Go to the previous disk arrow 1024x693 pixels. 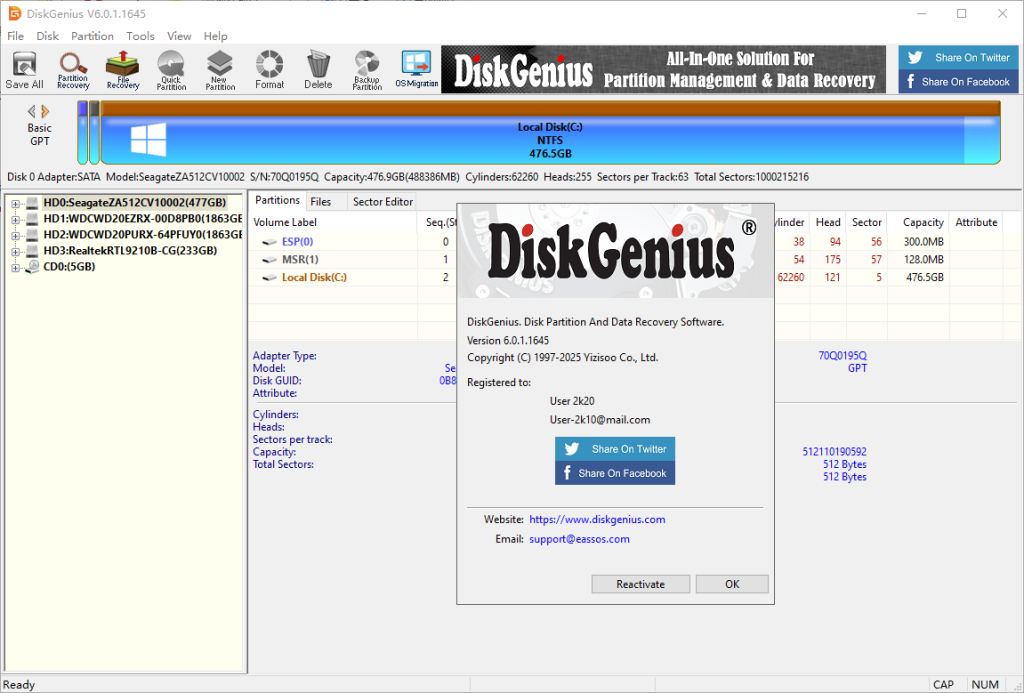click(x=31, y=112)
